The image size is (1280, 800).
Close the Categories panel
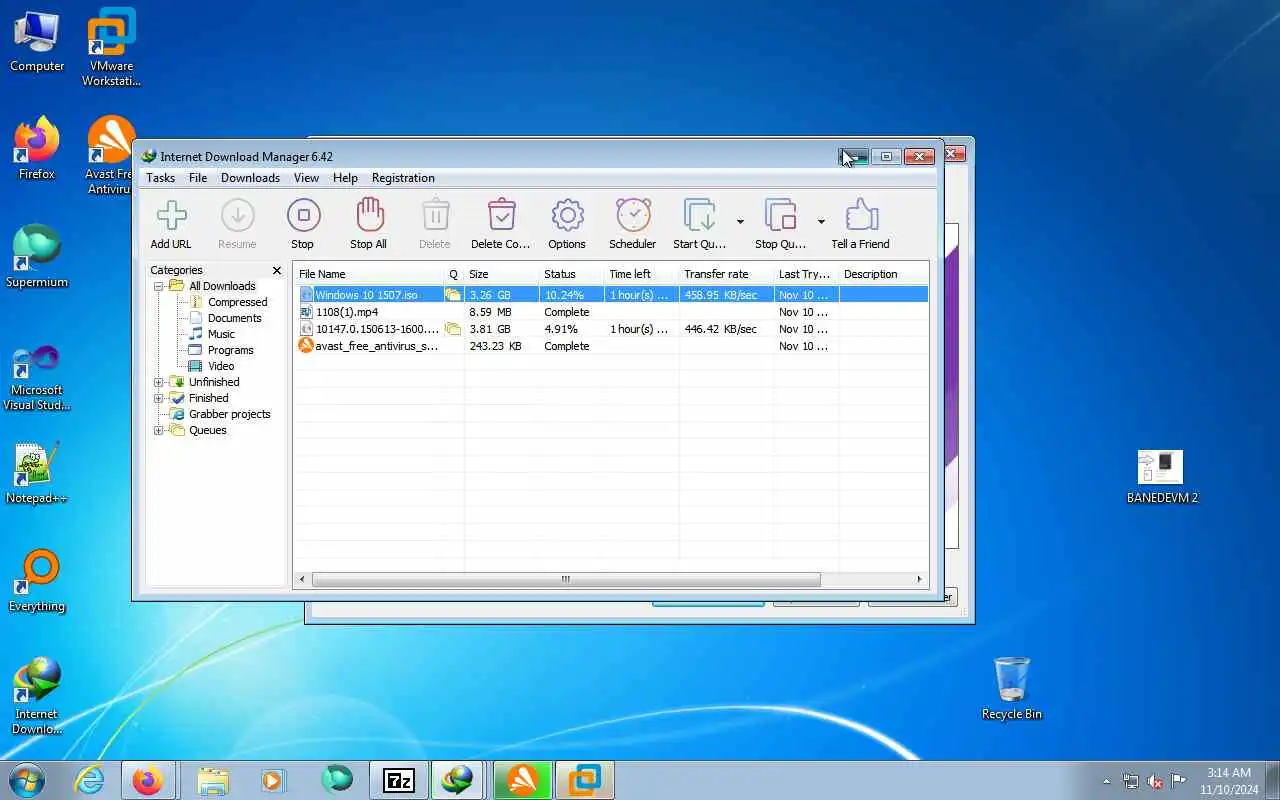(x=277, y=270)
